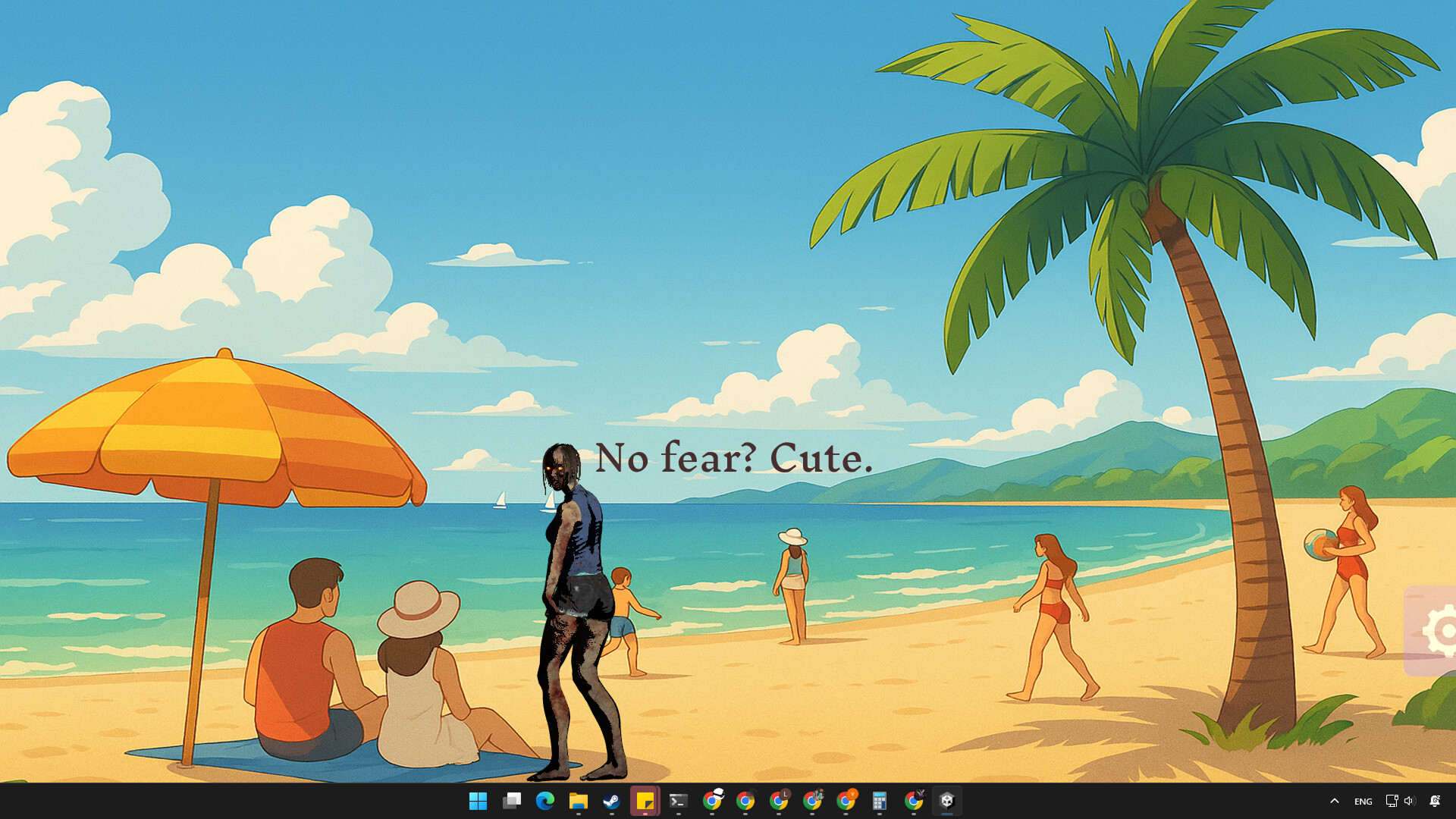This screenshot has width=1456, height=819.
Task: Launch Steam from the taskbar
Action: coord(613,801)
